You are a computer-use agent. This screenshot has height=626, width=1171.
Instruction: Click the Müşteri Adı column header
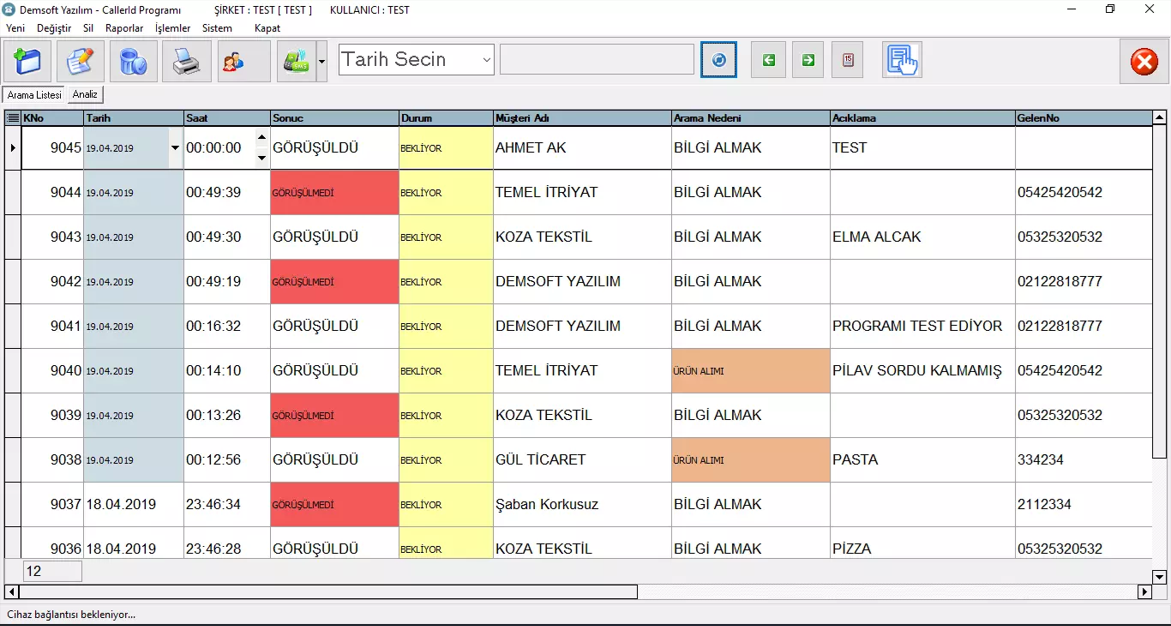[x=580, y=118]
